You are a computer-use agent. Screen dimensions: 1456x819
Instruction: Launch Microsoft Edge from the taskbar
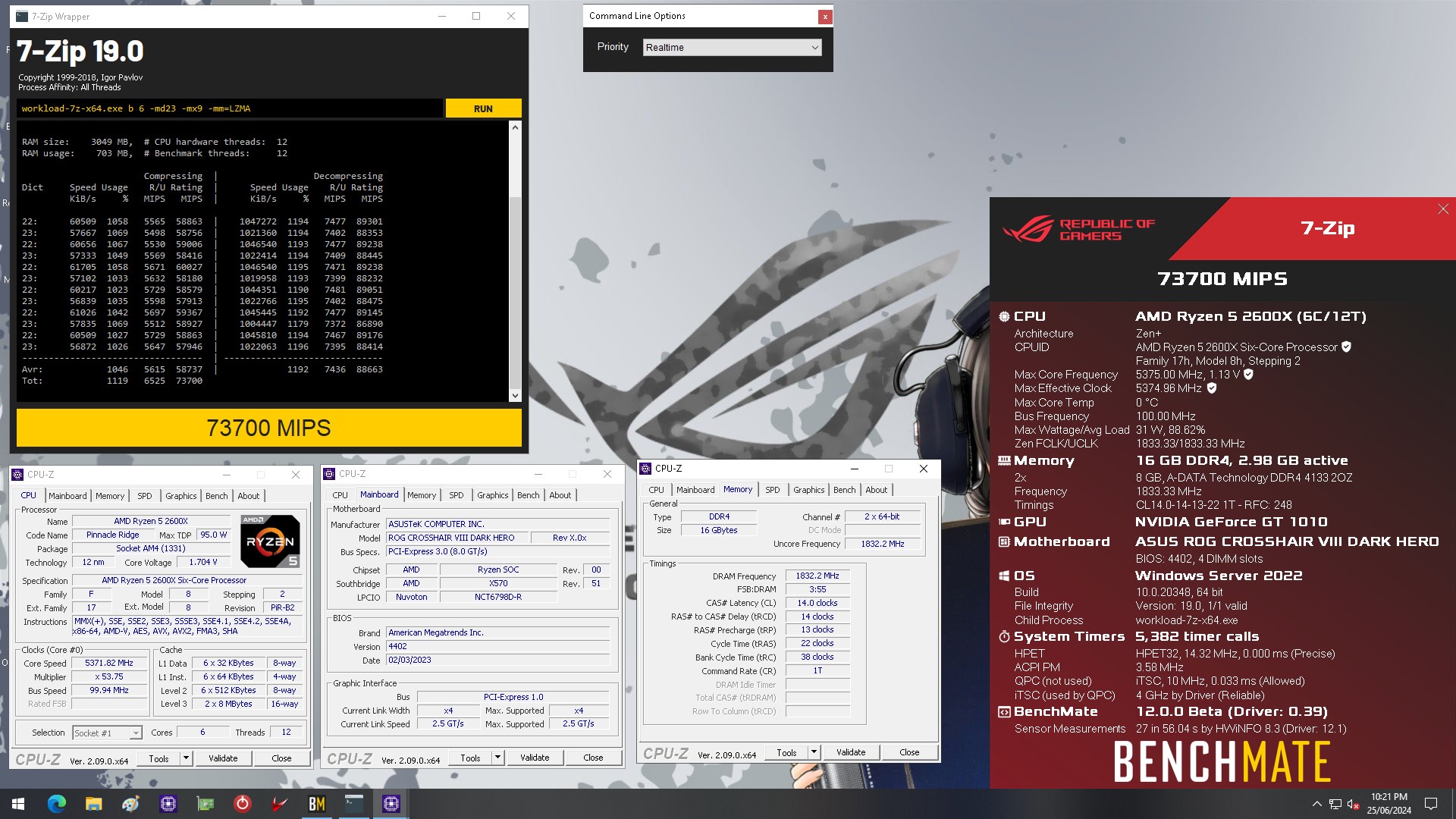tap(56, 804)
